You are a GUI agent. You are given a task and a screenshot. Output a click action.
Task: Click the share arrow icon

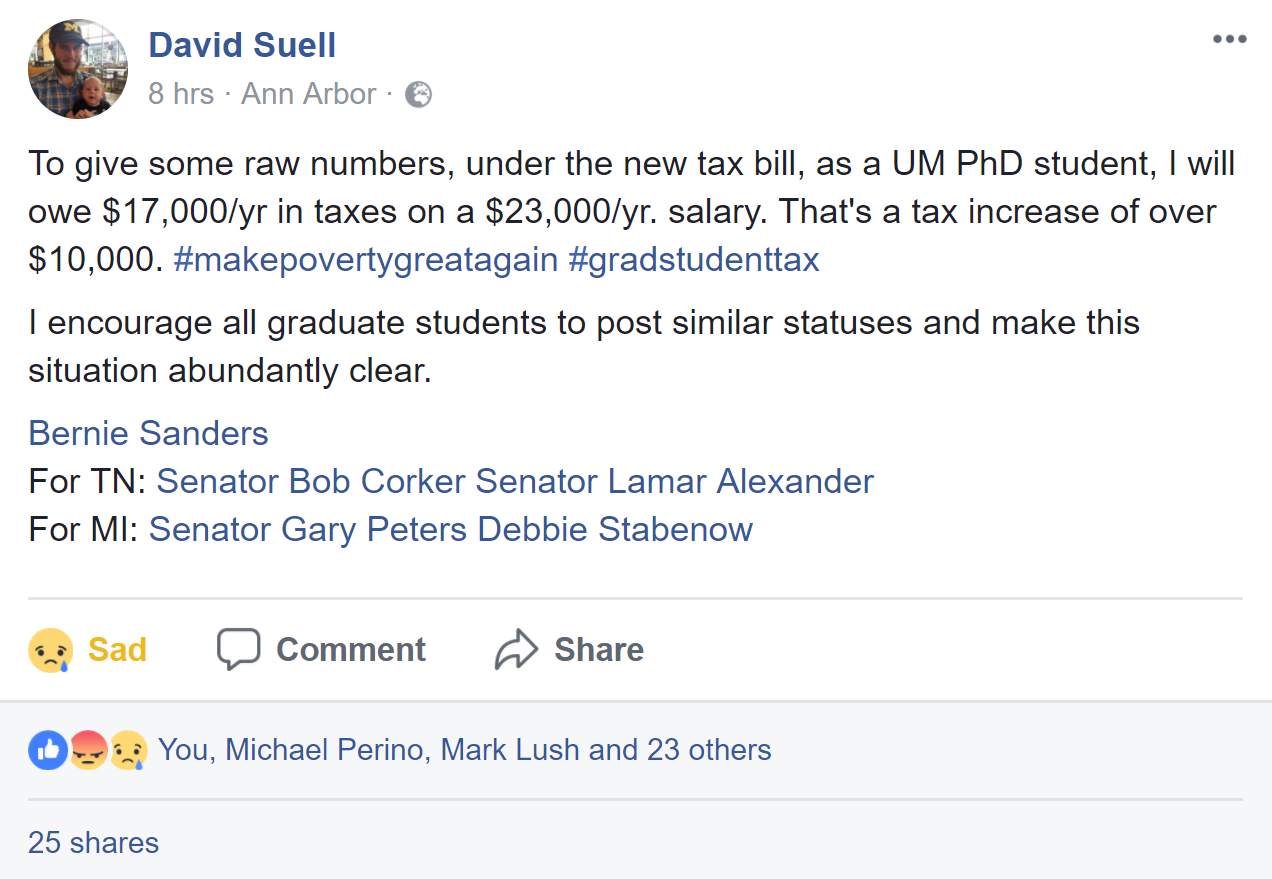coord(516,649)
